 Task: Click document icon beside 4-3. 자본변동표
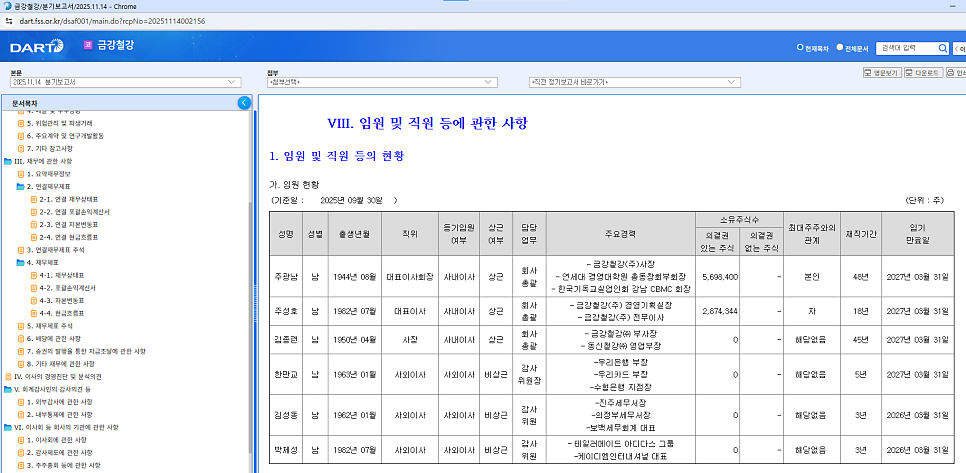pyautogui.click(x=34, y=301)
